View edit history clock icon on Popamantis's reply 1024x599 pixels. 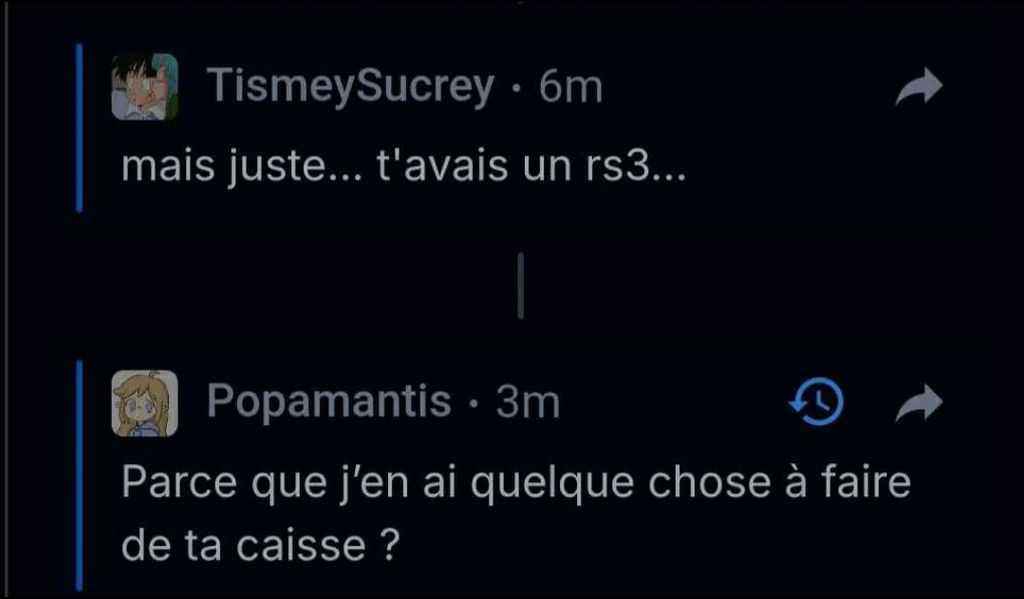[x=816, y=402]
